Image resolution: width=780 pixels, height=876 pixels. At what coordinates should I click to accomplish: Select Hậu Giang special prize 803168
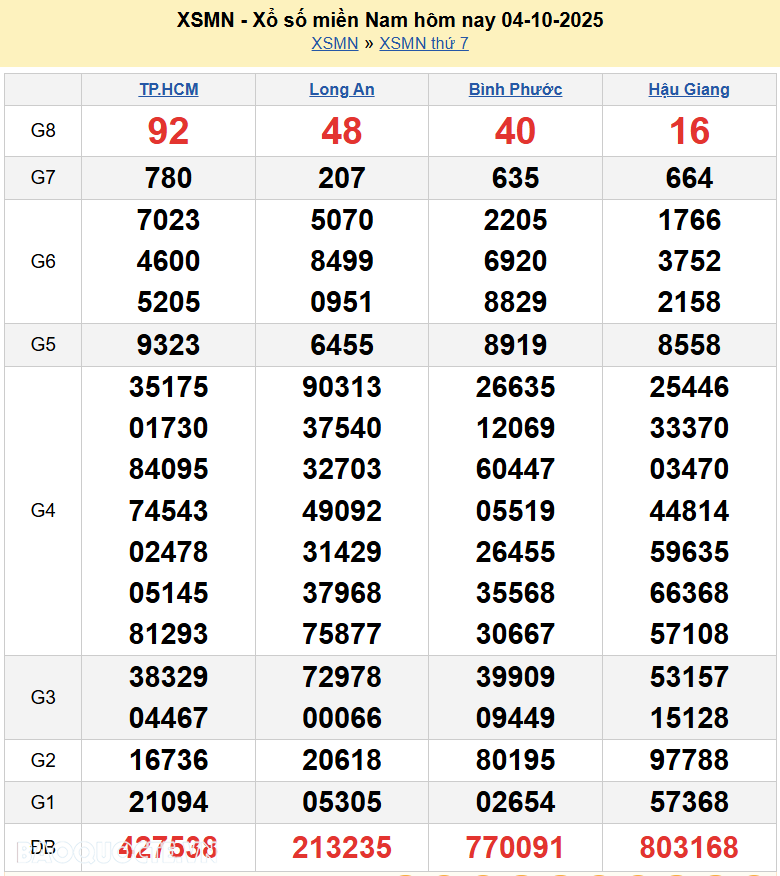689,848
